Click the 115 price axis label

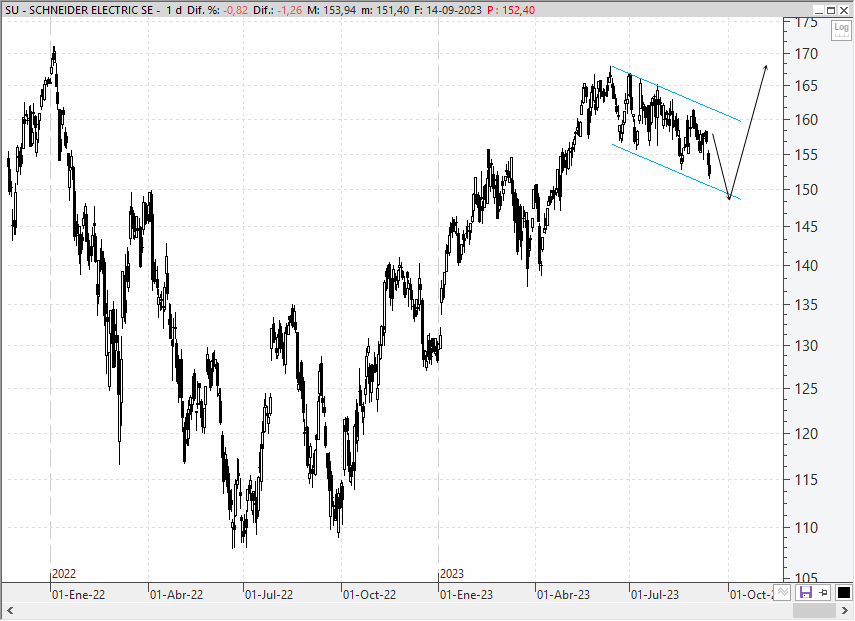[x=806, y=480]
